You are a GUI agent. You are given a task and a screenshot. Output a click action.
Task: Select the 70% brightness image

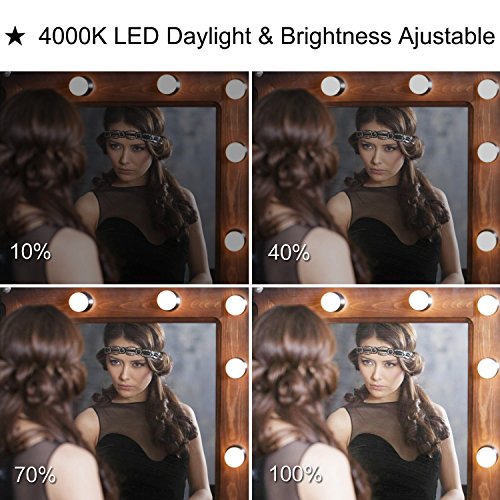point(124,394)
